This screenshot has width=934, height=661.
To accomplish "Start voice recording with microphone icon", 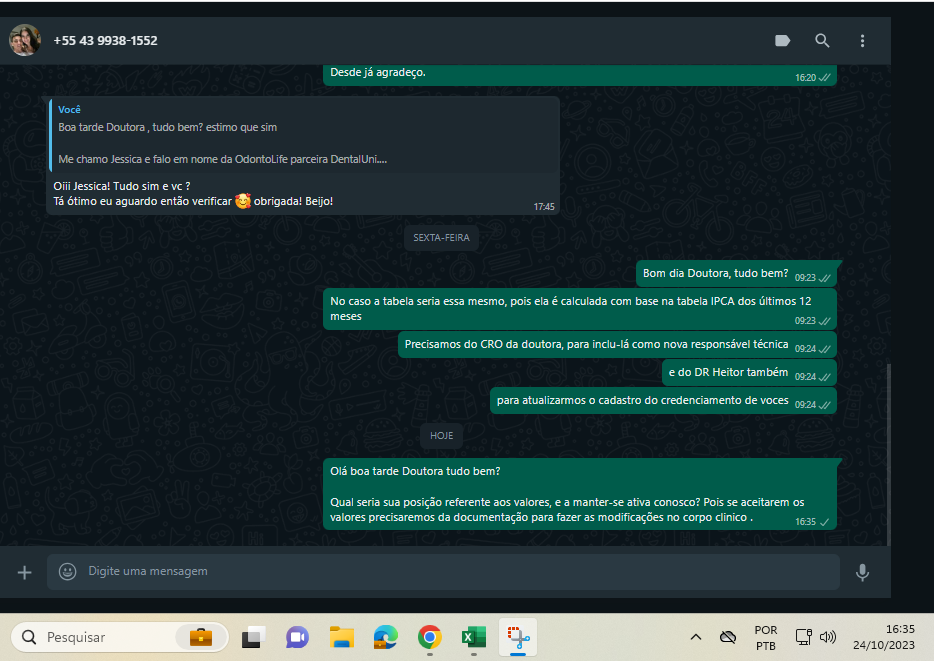I will click(x=862, y=572).
